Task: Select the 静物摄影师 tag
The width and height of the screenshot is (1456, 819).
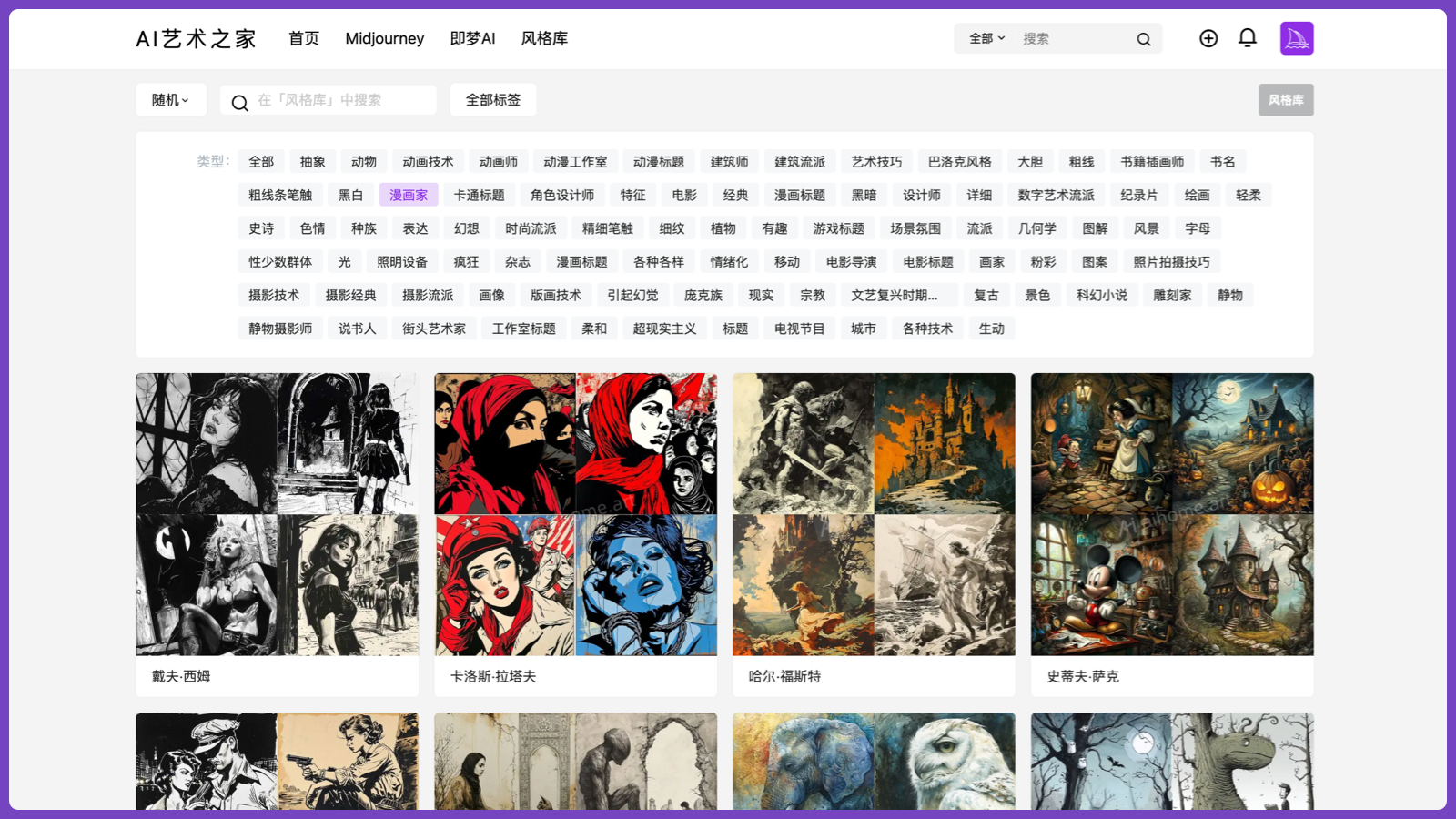Action: pos(280,329)
